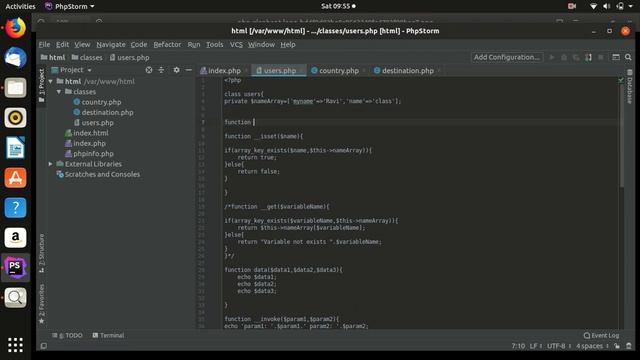Screen dimensions: 640x360
Task: Click the screen recording indicator in top bar
Action: (x=572, y=6)
